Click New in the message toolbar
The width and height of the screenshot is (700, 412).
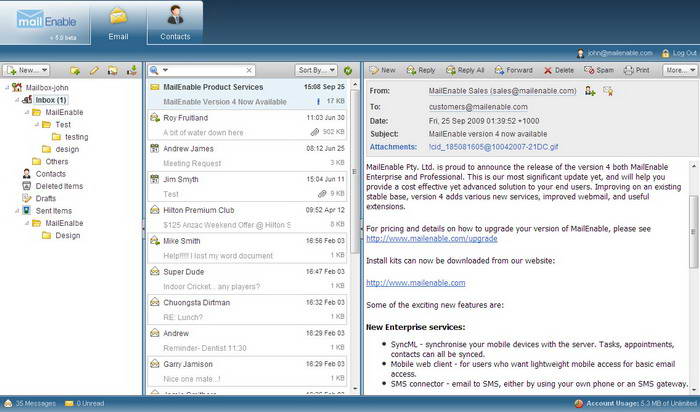[x=382, y=70]
